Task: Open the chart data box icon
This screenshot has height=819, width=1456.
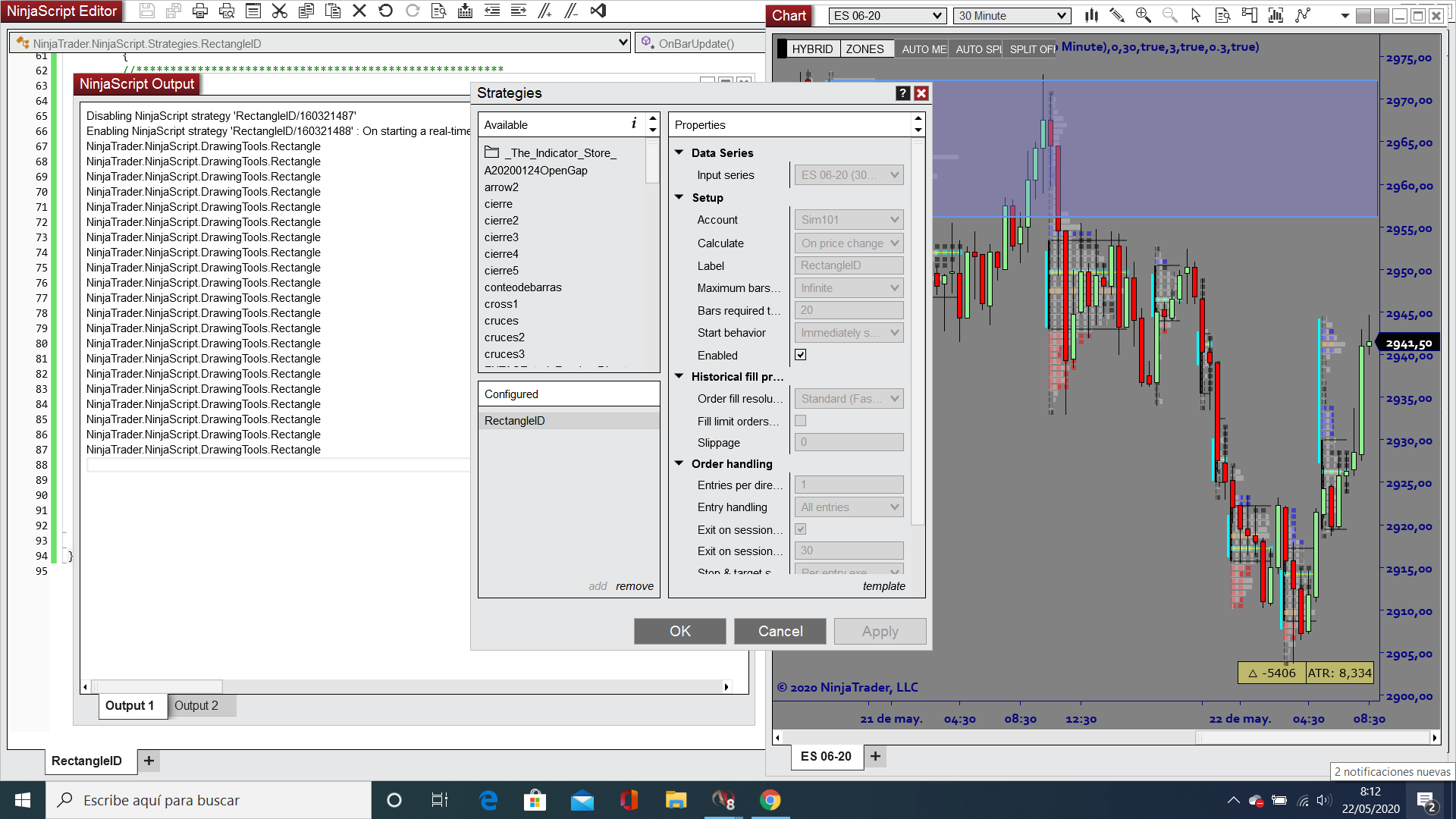Action: (1222, 15)
